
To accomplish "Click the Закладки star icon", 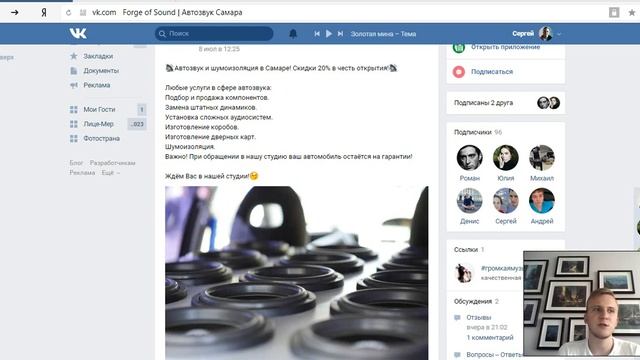I will coord(73,56).
